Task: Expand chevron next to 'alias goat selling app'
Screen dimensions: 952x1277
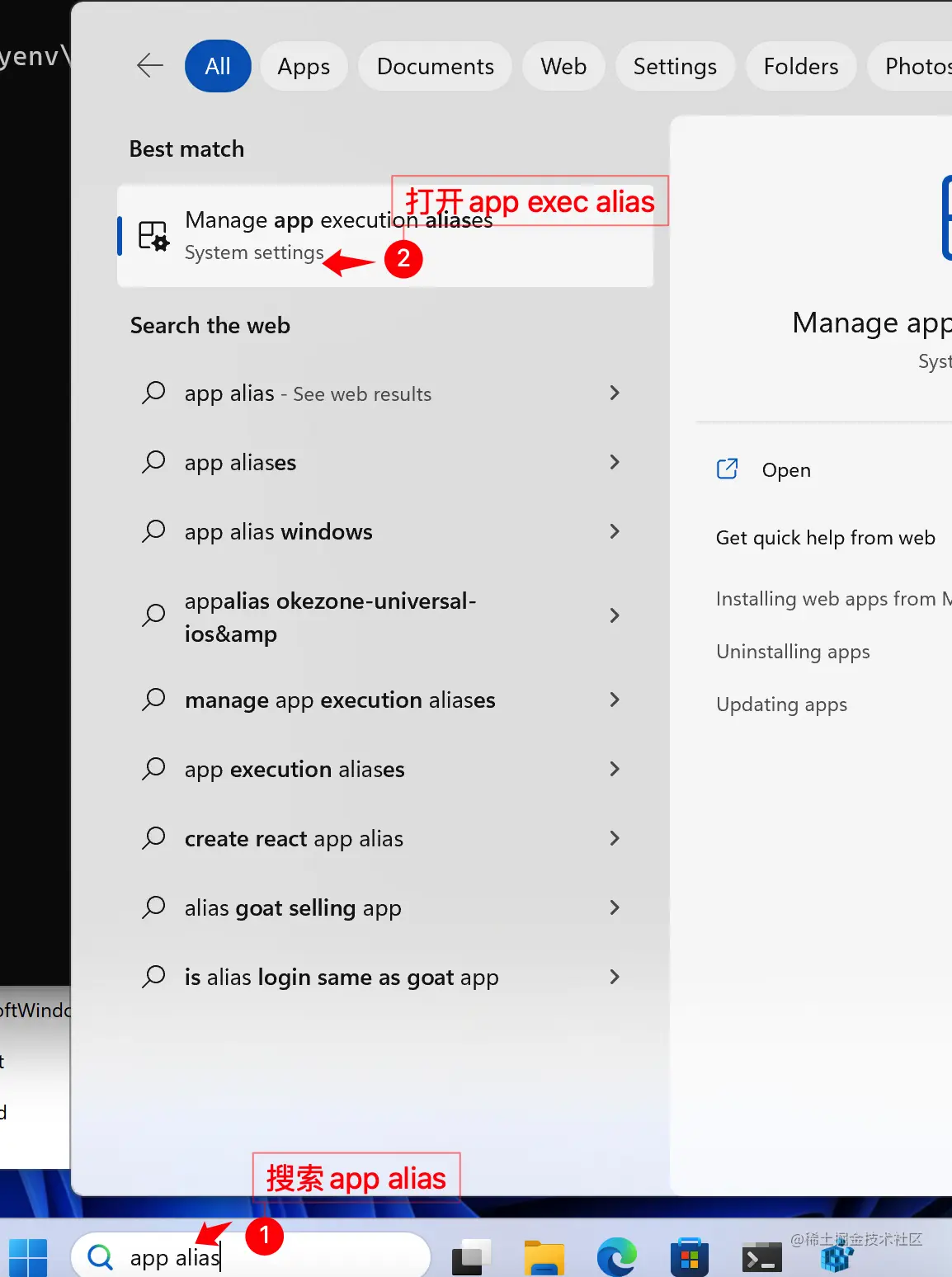Action: (x=614, y=907)
